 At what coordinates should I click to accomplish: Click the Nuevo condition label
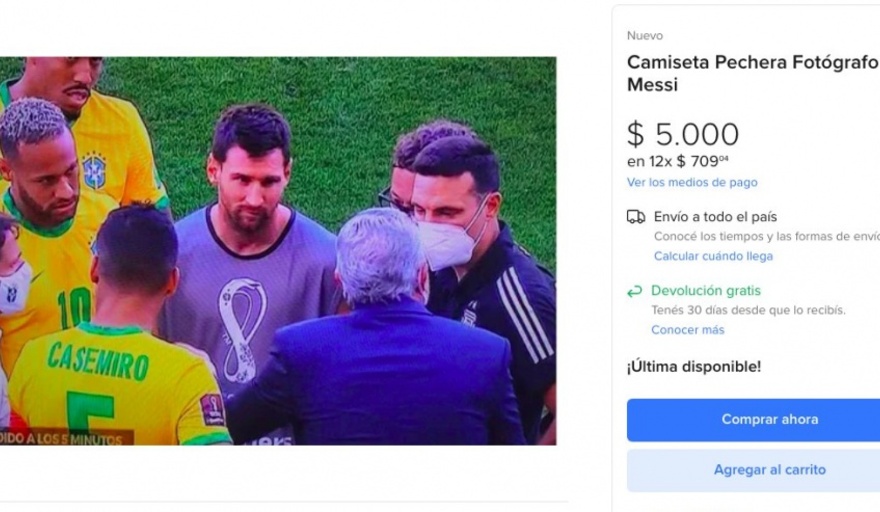(645, 36)
